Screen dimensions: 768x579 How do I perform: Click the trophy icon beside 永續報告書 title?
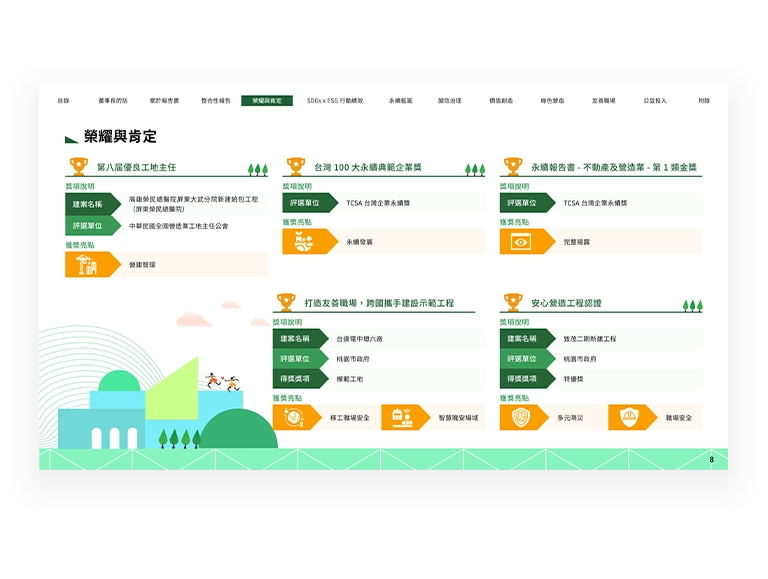tap(513, 166)
